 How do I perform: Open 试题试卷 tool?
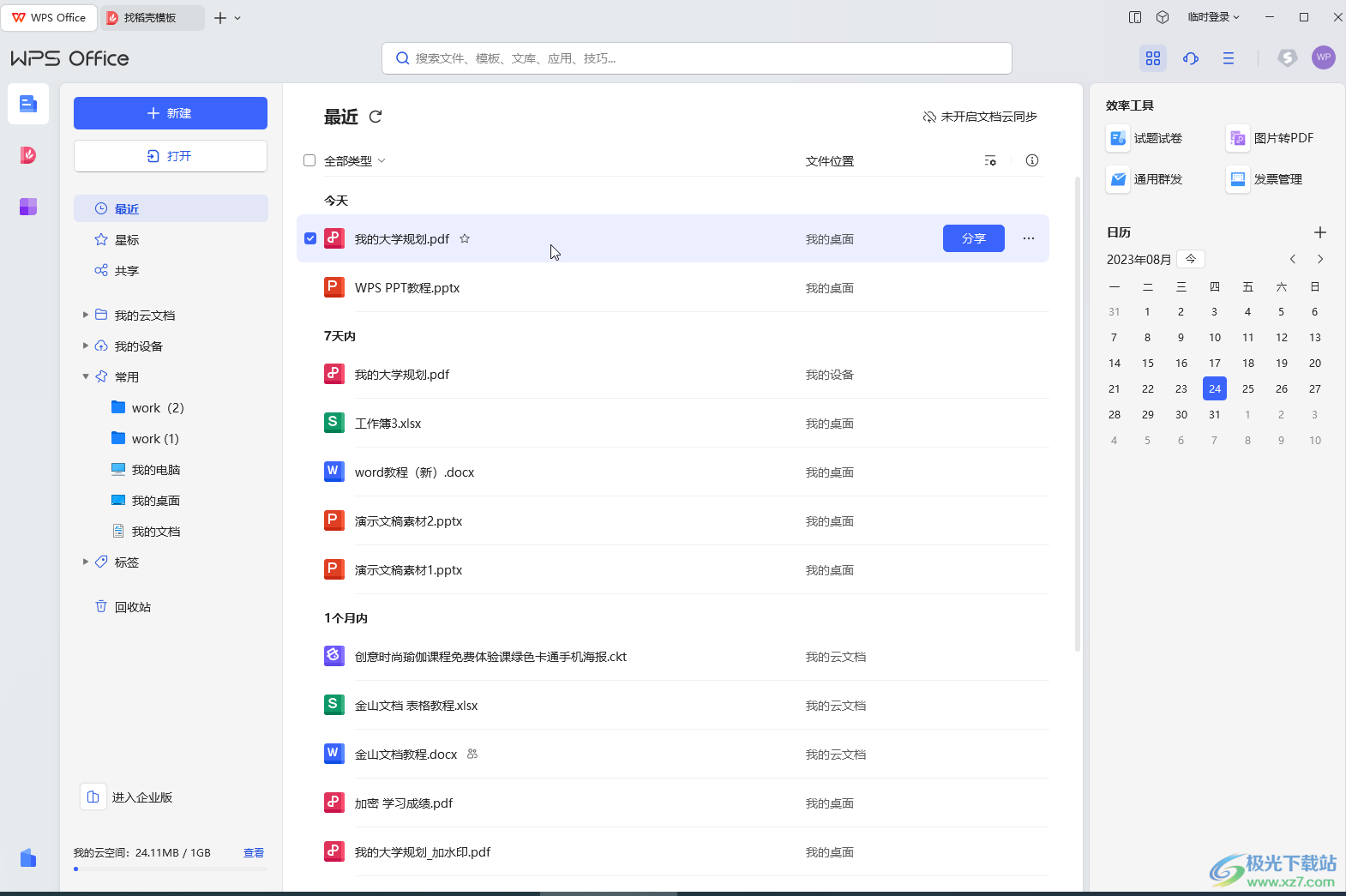pos(1145,138)
